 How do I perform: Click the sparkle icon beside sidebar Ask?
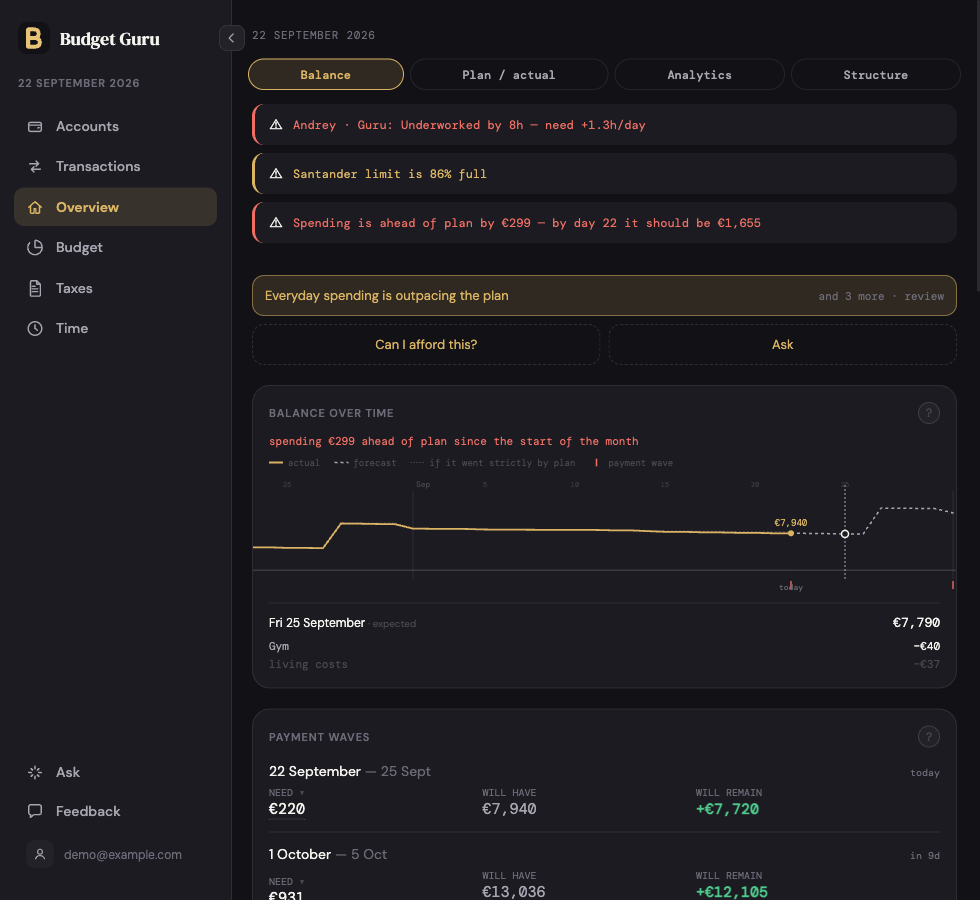tap(35, 772)
